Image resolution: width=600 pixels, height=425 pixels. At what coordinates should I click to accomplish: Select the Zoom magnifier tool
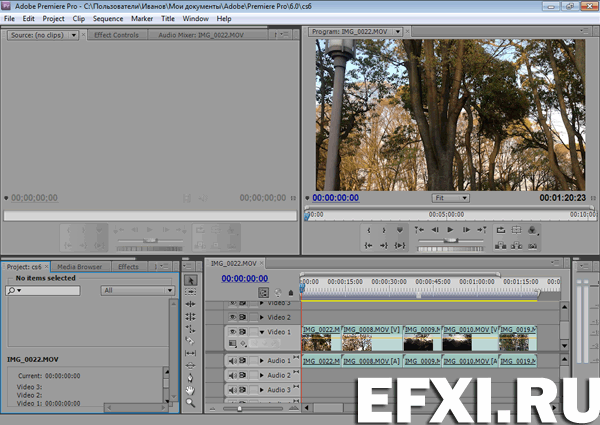pos(191,402)
